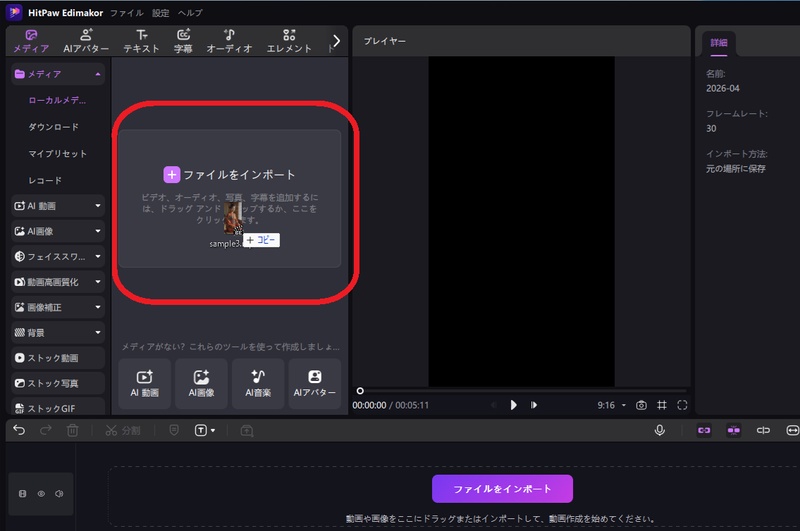Toggle track visibility eye icon

41,494
